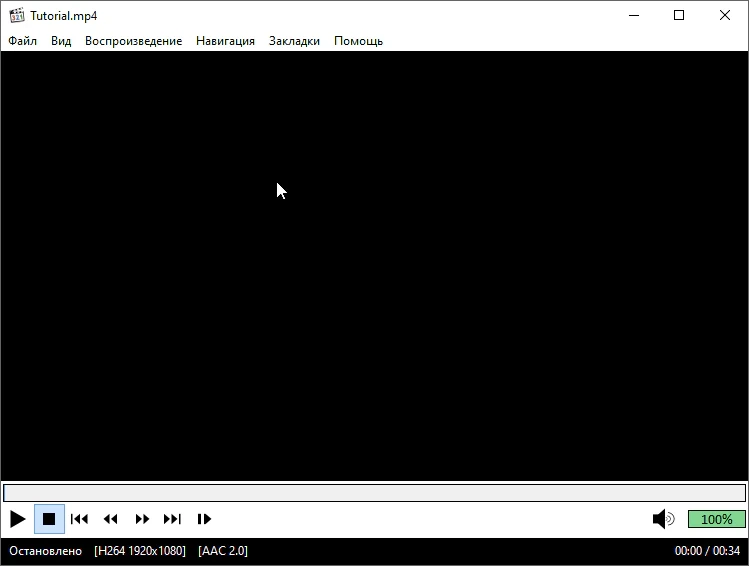
Task: Click the rewind (decrease speed) icon
Action: (x=110, y=519)
